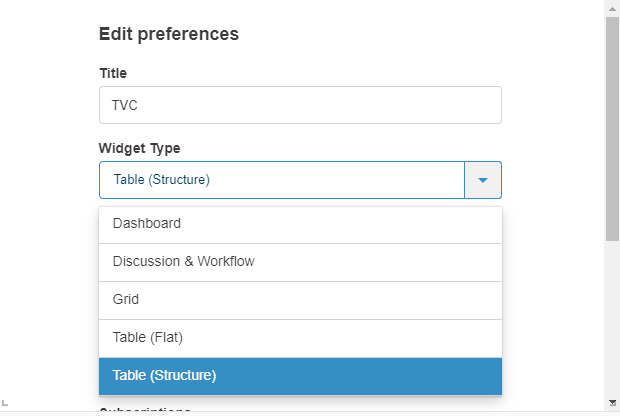Click the scrollbar track below the thumb

[612, 320]
